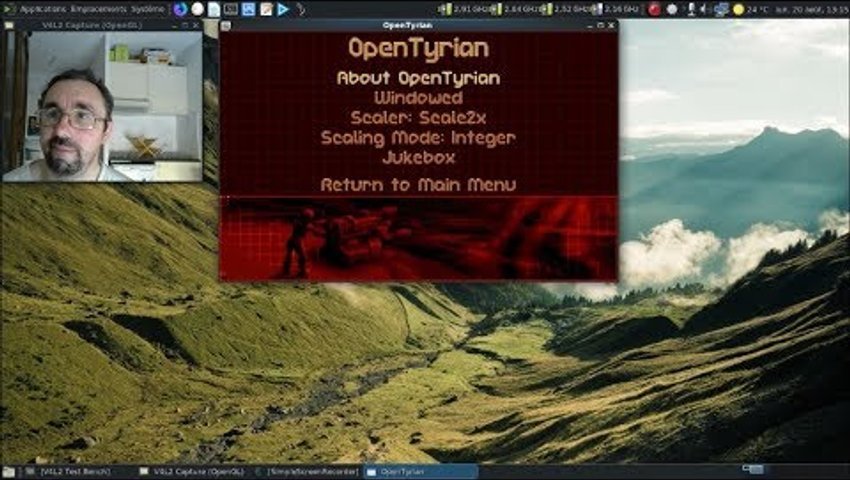Open OpenTyrian window menu icon in titlebar
The image size is (850, 480).
pos(226,25)
